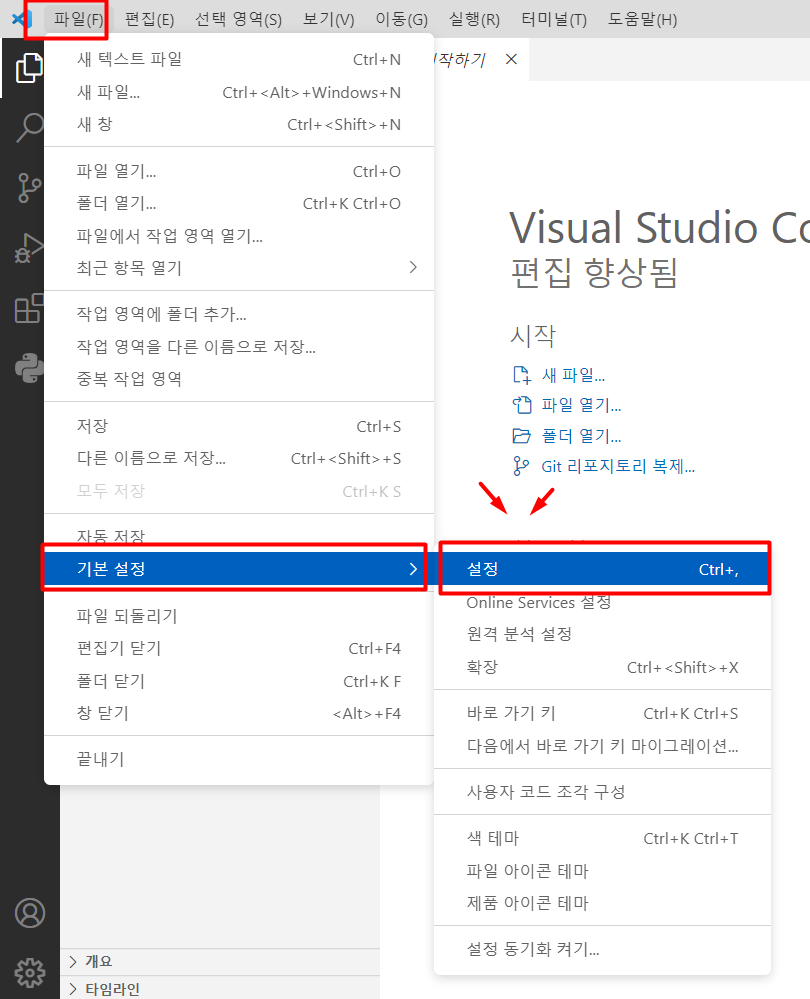The width and height of the screenshot is (810, 999).
Task: Select 파일에서 작업 영역 열기... entry
Action: pos(239,236)
